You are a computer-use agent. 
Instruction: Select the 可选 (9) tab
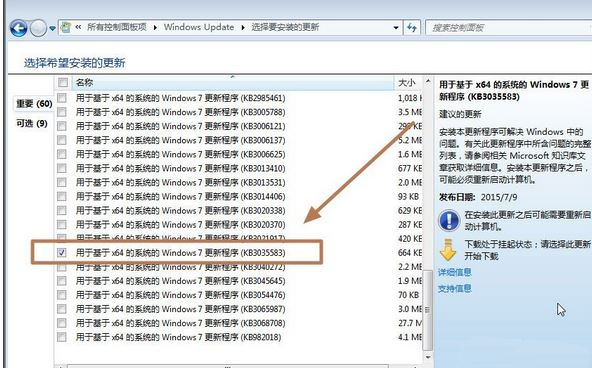32,123
